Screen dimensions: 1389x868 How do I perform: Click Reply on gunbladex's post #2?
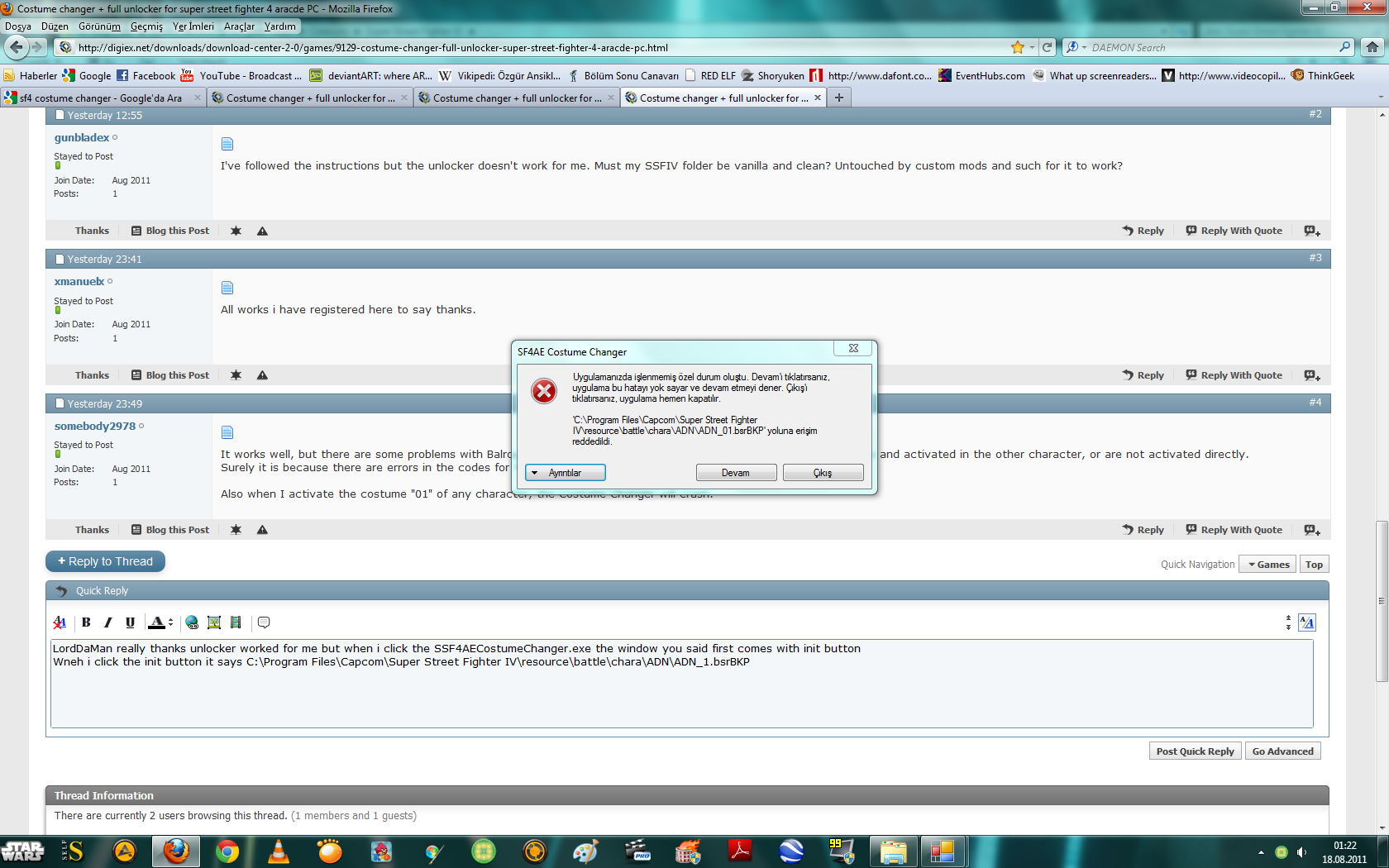[1143, 231]
